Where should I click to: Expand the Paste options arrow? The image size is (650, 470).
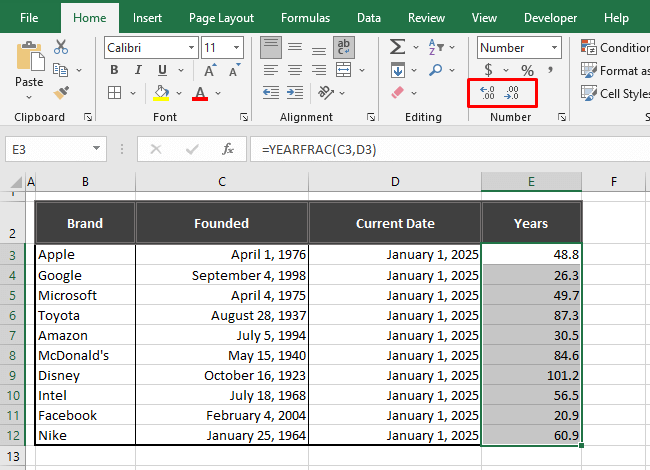tap(29, 97)
